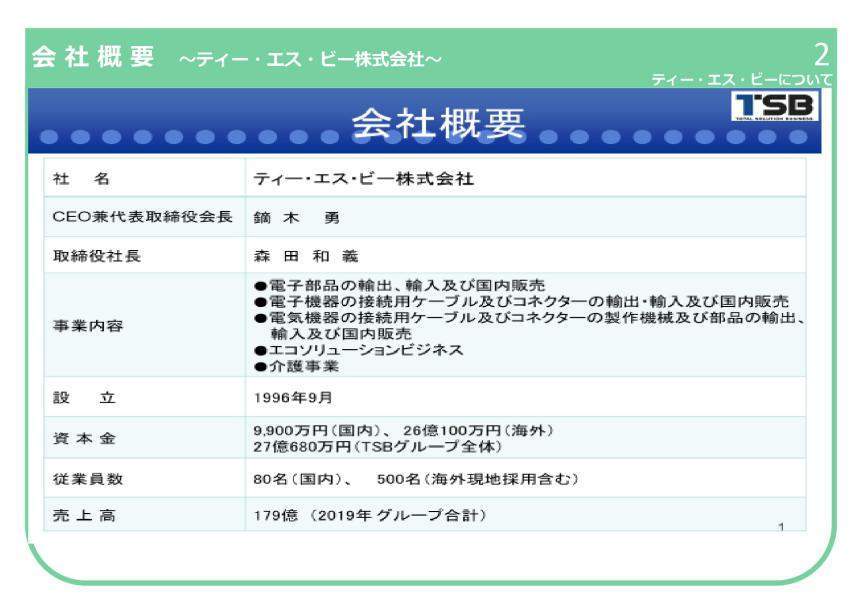The image size is (868, 614).
Task: Click the bullet エコソリューションビジネス
Action: 359,350
